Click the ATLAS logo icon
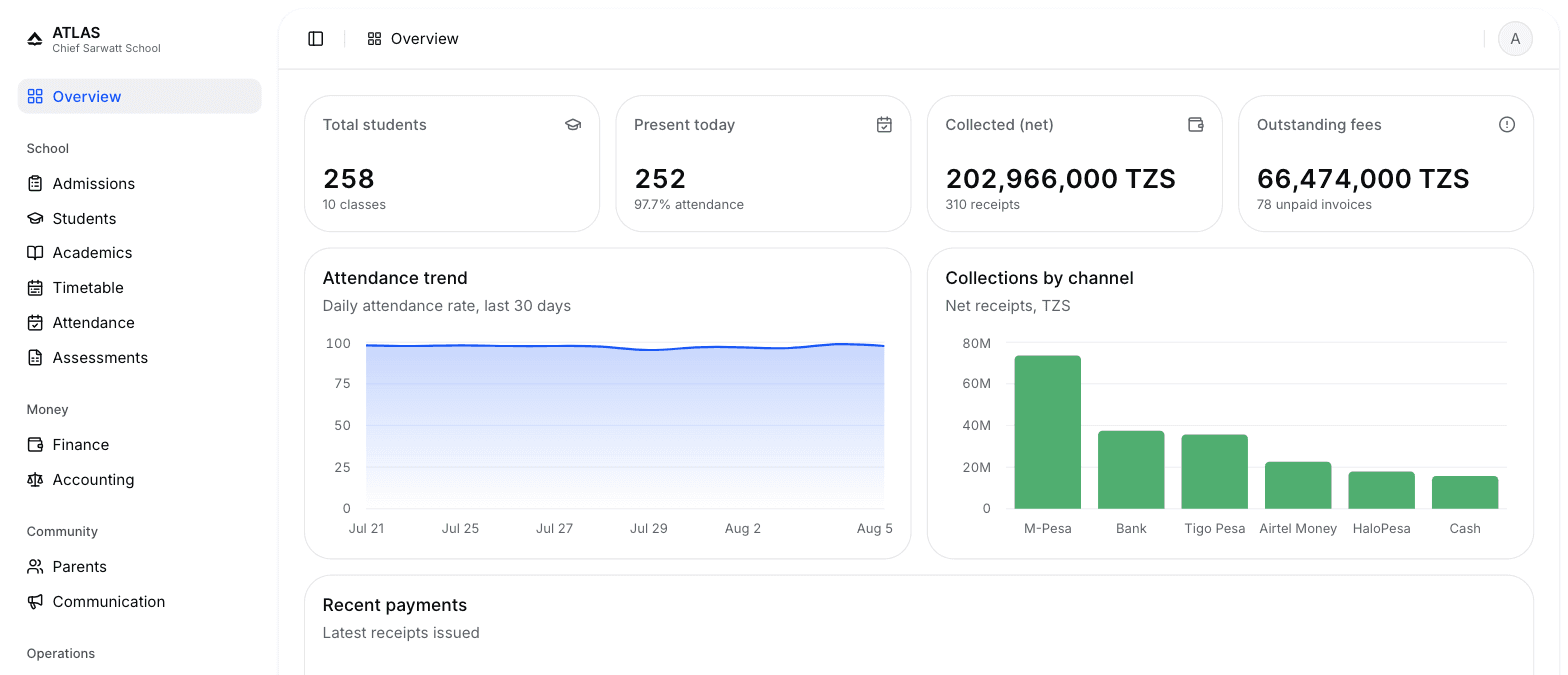 click(35, 40)
